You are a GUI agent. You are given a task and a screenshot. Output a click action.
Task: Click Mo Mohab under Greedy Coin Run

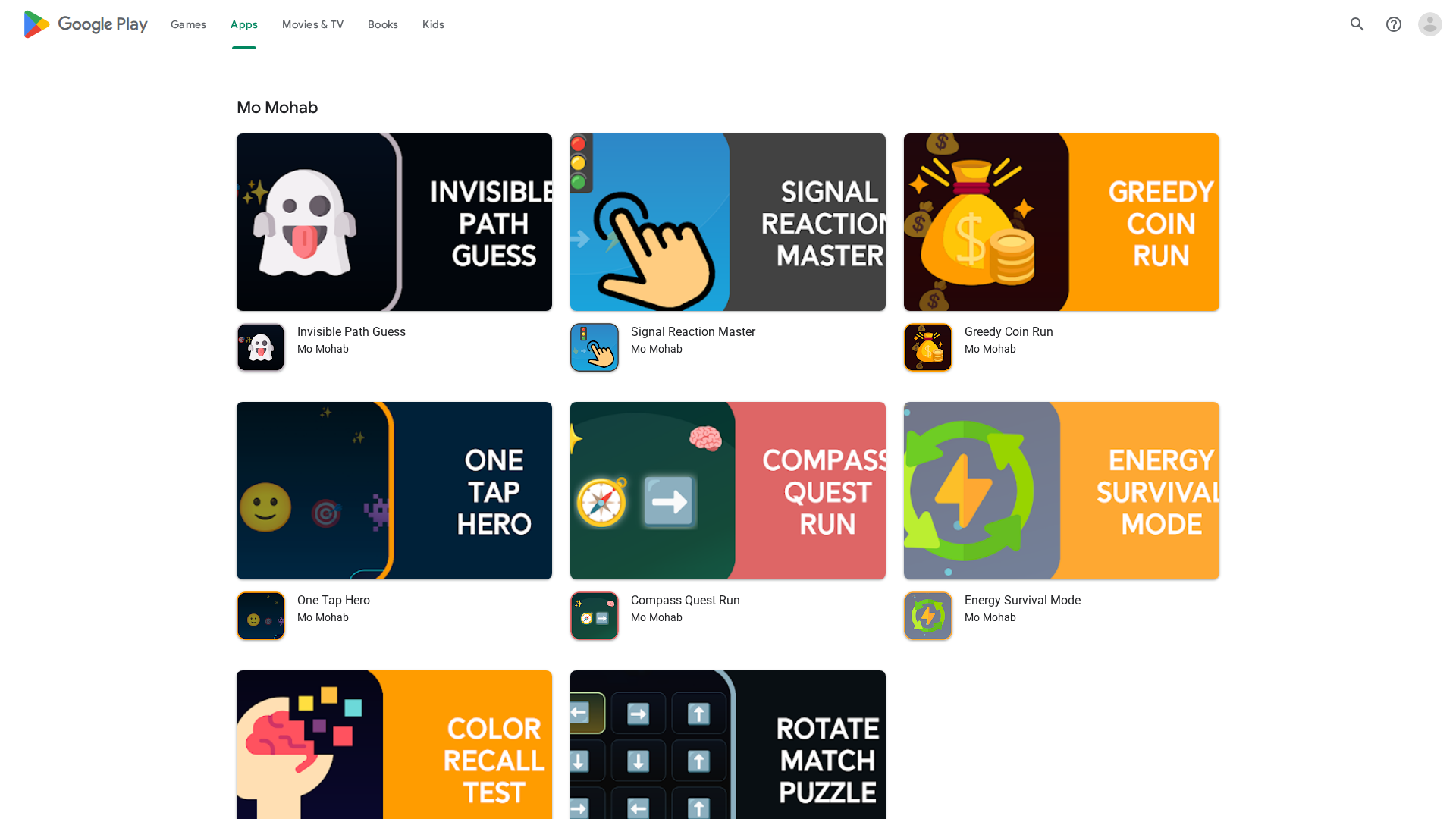(x=990, y=350)
